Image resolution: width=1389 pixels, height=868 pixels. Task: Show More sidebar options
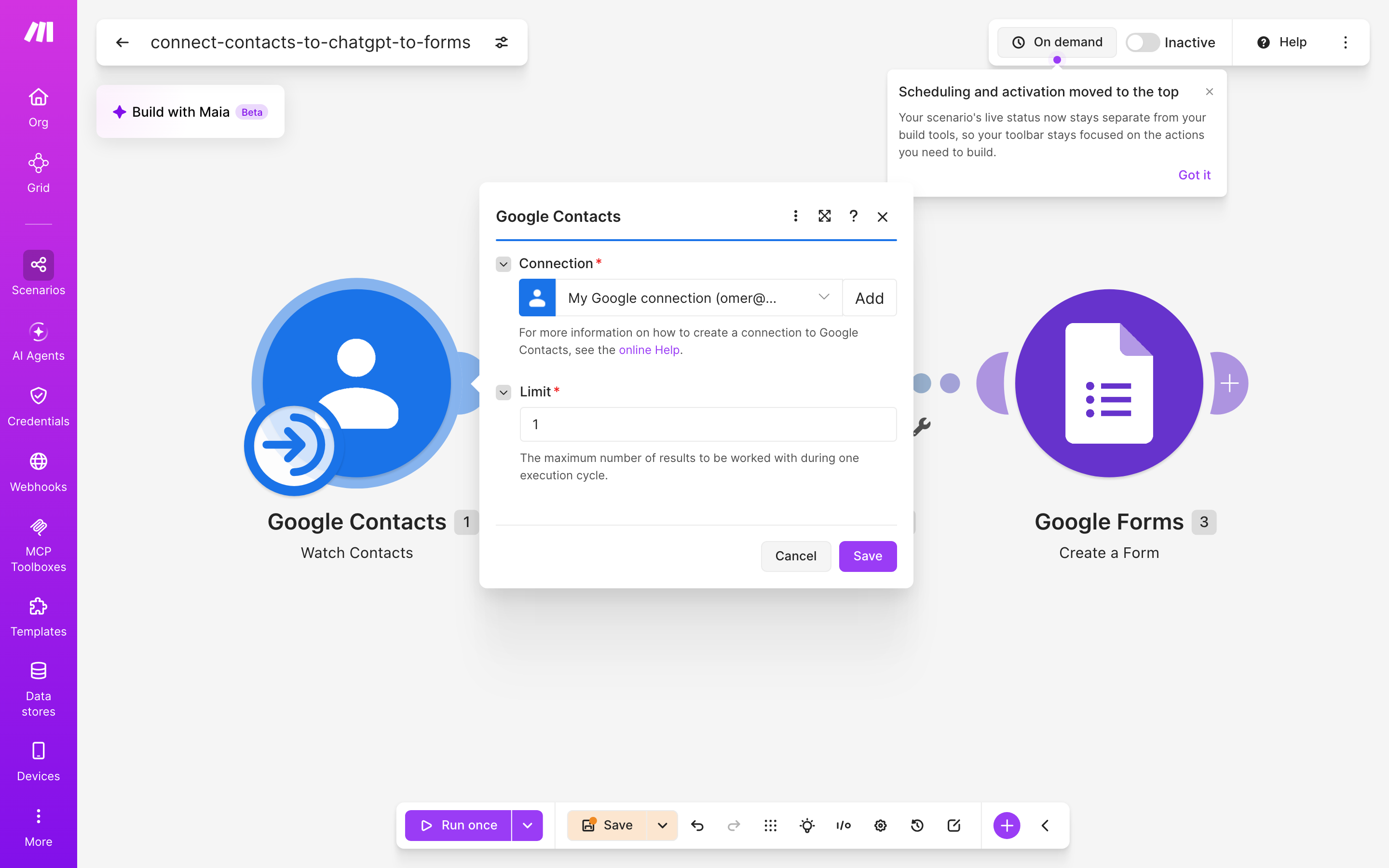point(39,828)
